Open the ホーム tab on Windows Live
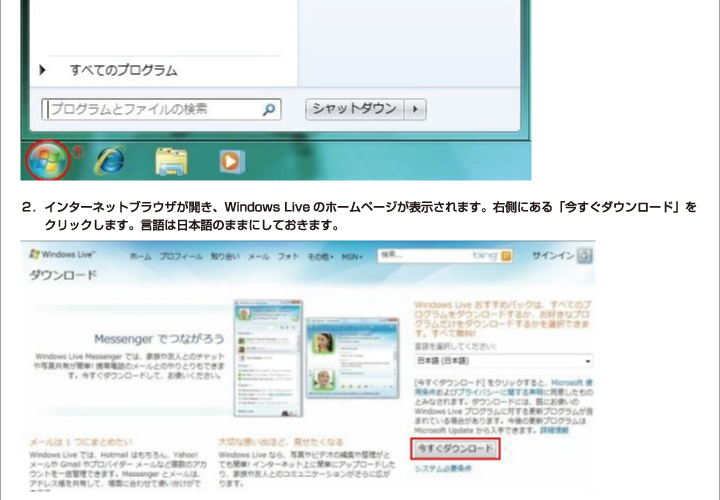The height and width of the screenshot is (500, 720). pyautogui.click(x=140, y=257)
